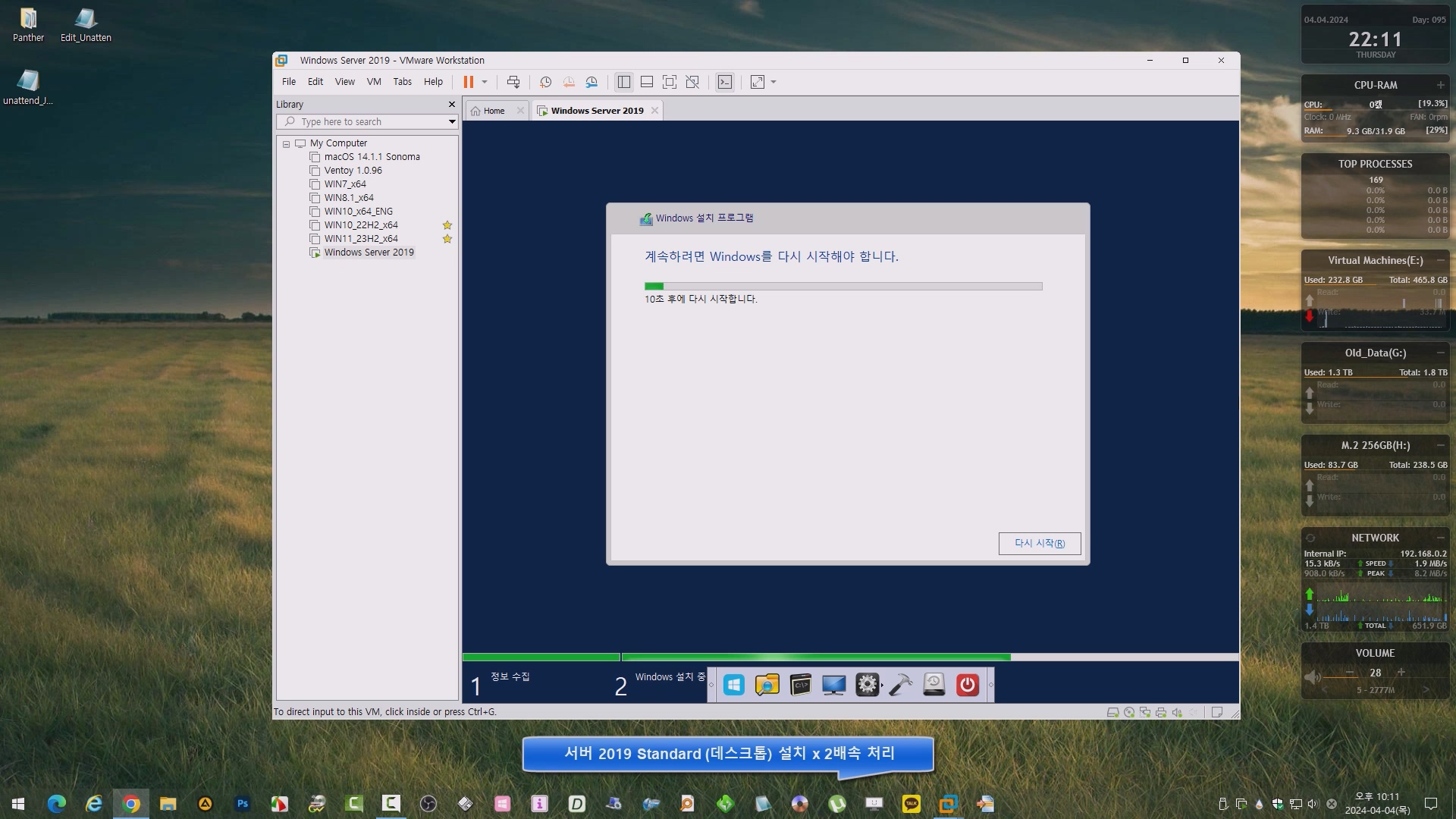Select WIN7_x64 in the library

tap(345, 184)
